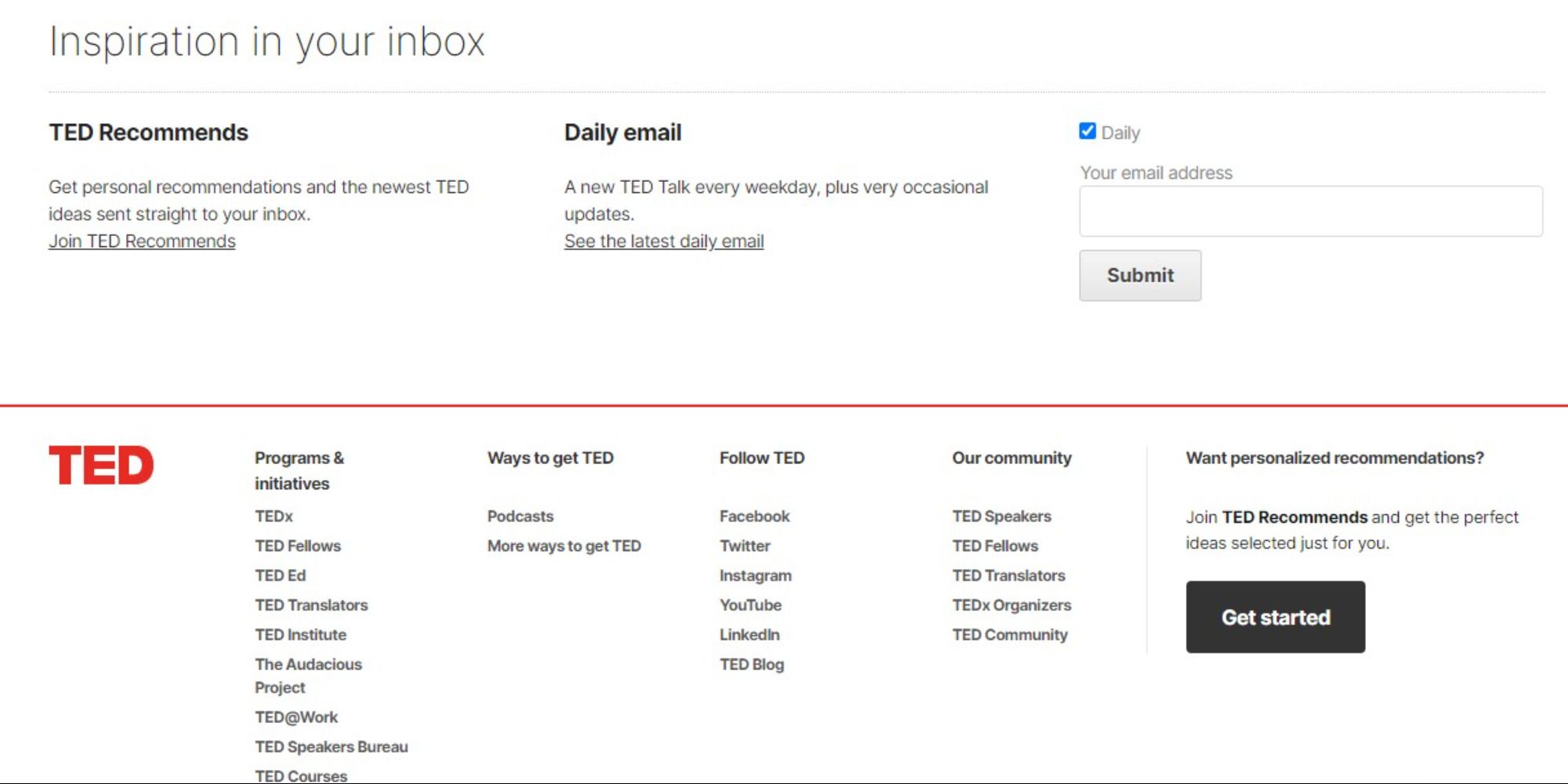Open LinkedIn footer link
Viewport: 1568px width, 784px height.
750,635
